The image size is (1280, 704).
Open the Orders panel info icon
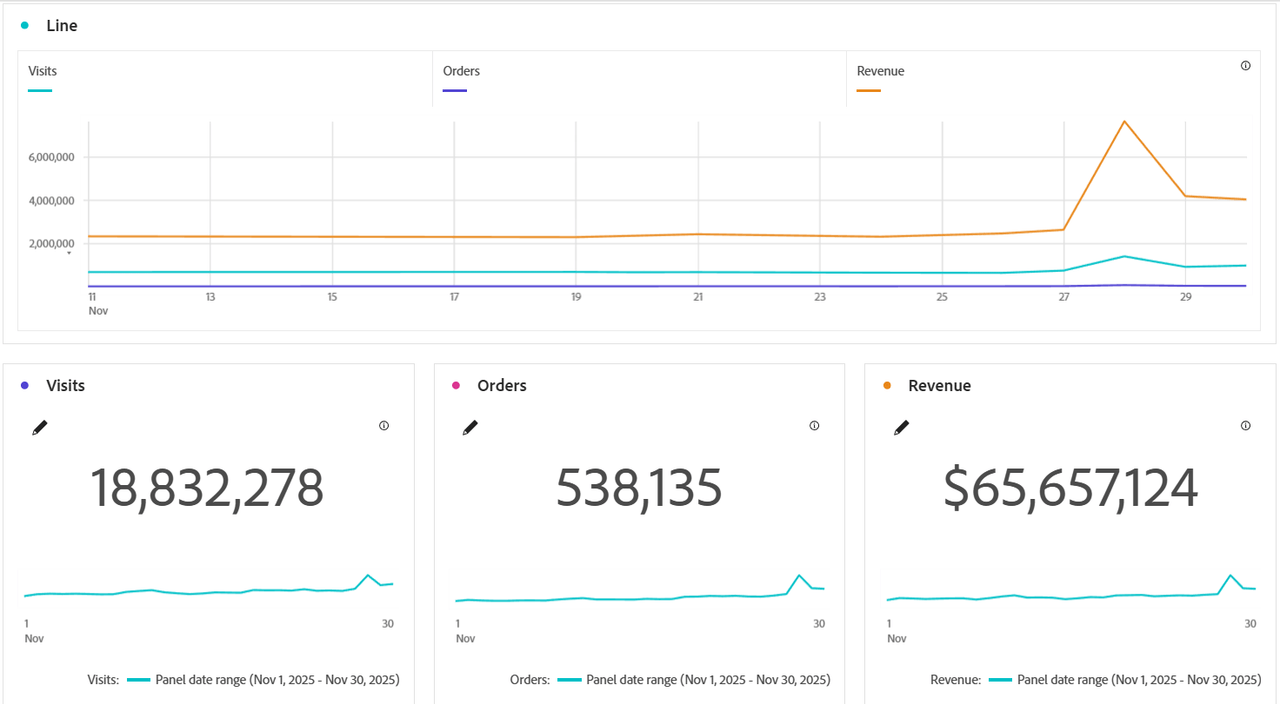[x=814, y=426]
